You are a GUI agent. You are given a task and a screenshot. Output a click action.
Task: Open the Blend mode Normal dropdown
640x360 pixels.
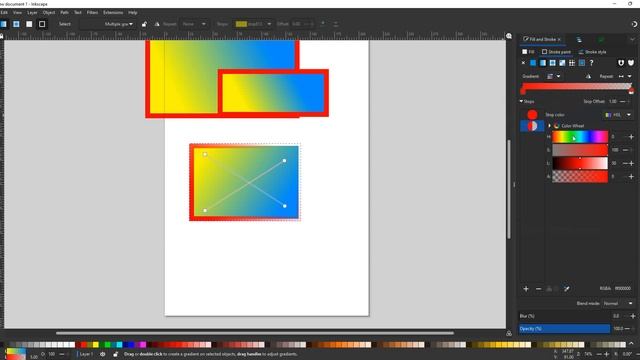618,303
